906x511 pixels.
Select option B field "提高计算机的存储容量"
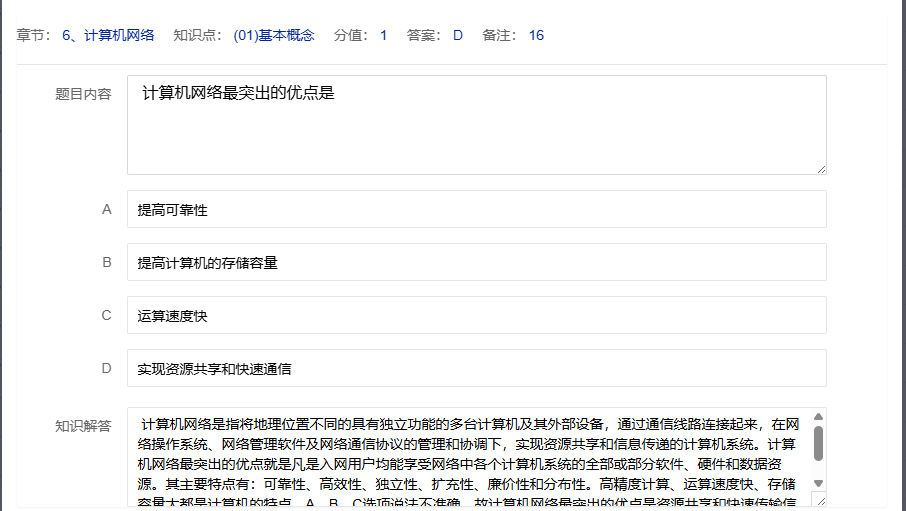(x=476, y=263)
